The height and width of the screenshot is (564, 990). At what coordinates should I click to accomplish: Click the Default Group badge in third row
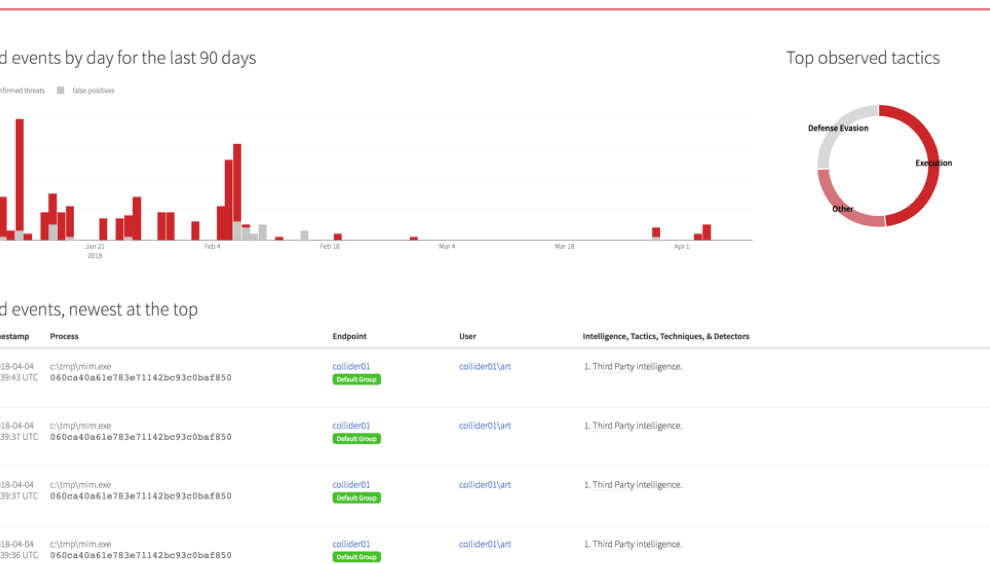[357, 498]
